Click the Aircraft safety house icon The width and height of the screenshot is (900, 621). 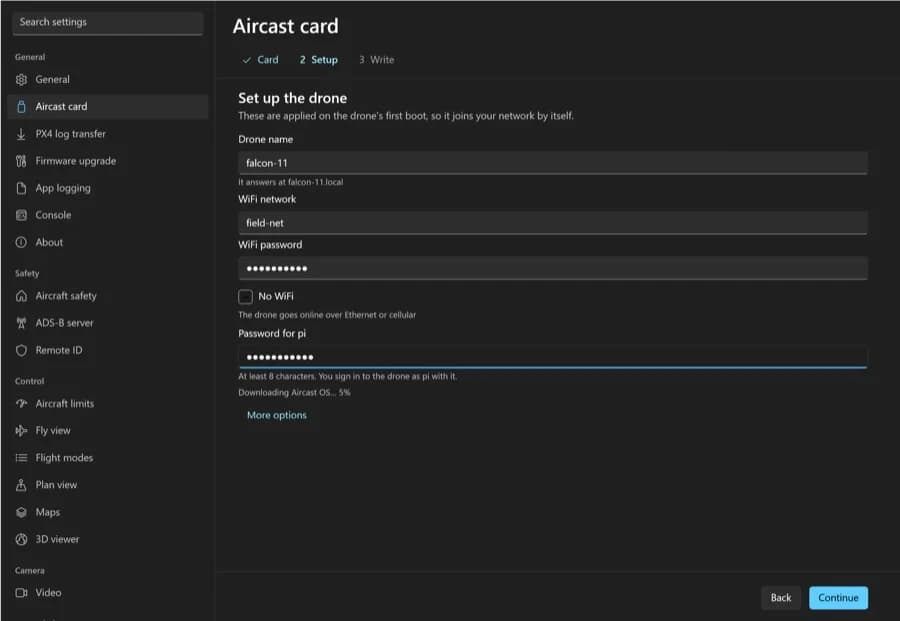click(21, 296)
